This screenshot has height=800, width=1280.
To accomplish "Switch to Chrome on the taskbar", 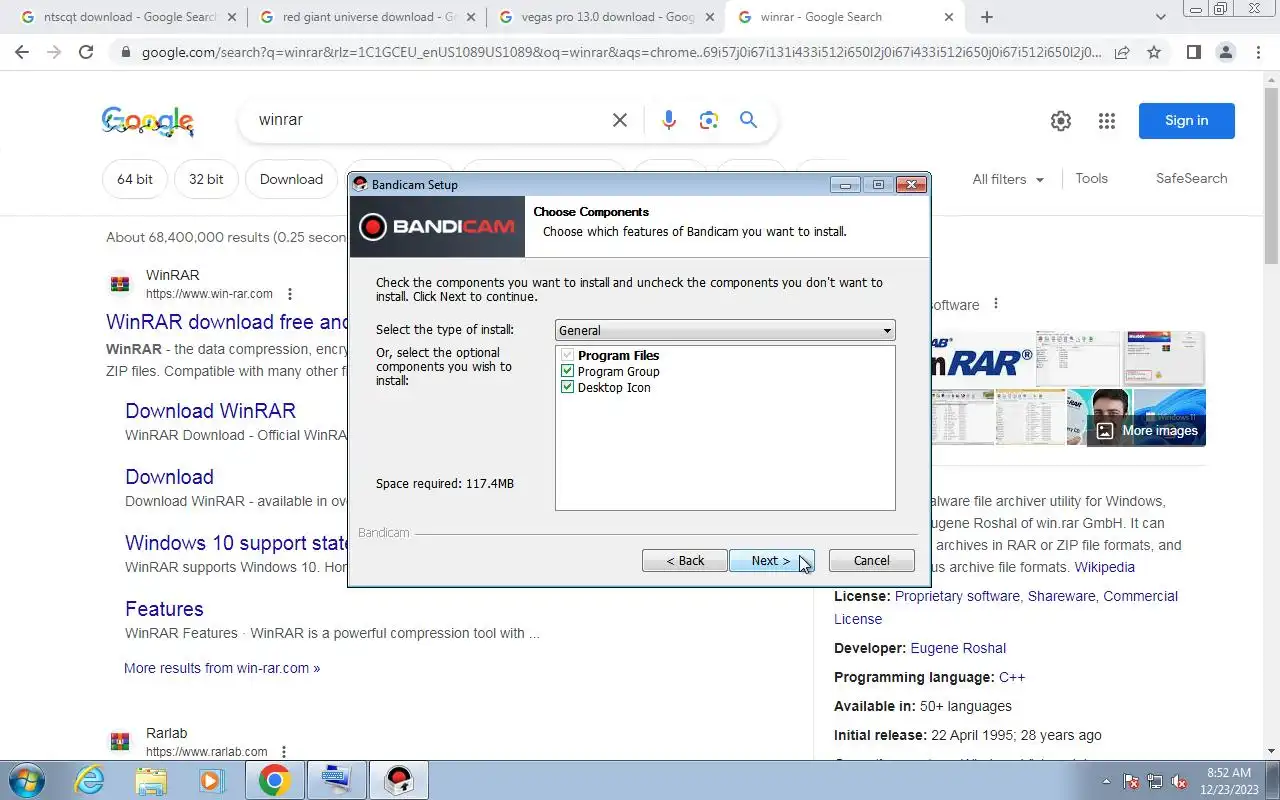I will coord(274,780).
